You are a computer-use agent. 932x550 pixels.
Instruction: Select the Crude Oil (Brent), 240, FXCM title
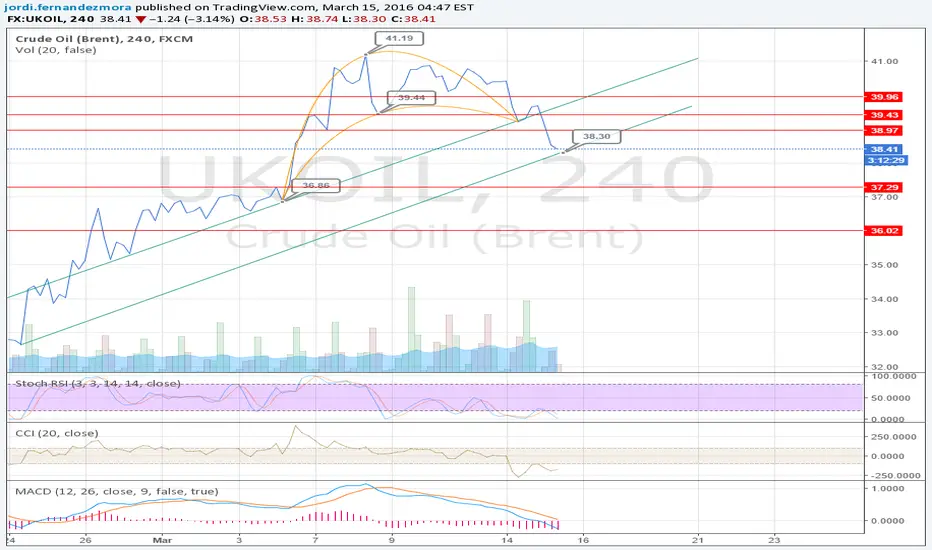point(104,39)
